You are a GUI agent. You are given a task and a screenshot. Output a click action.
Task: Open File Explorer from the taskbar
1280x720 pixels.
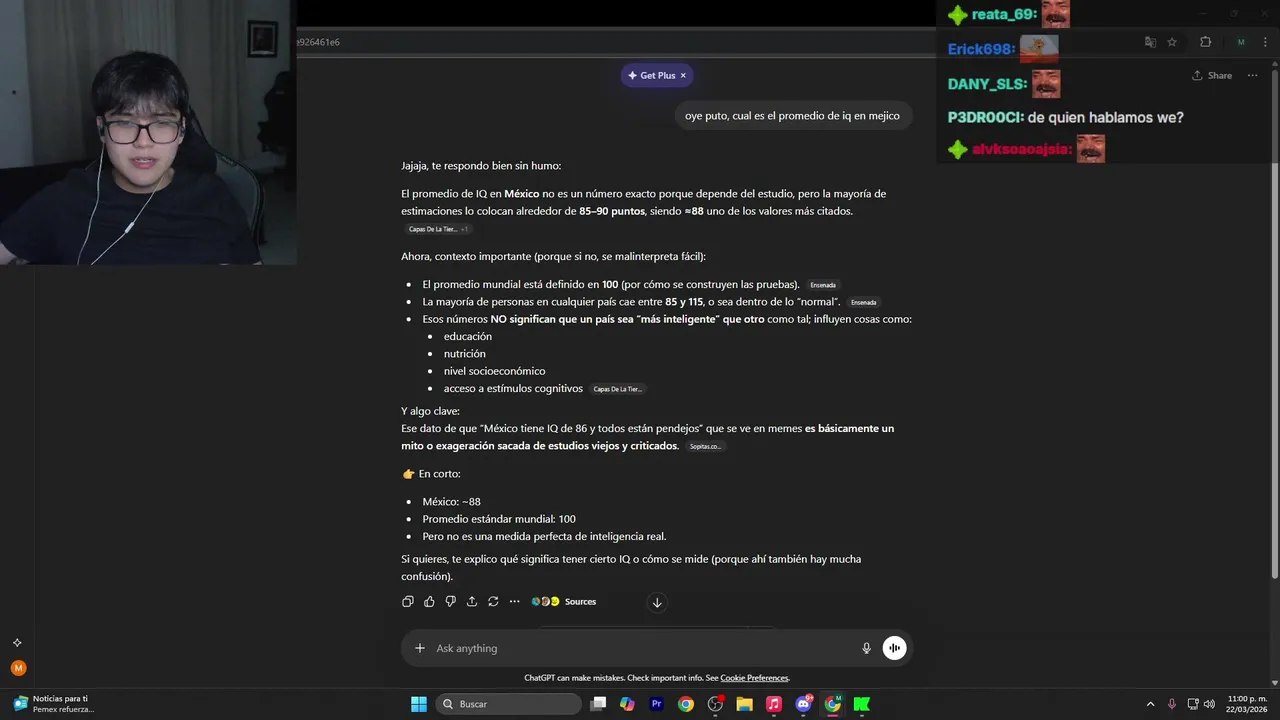click(x=744, y=704)
